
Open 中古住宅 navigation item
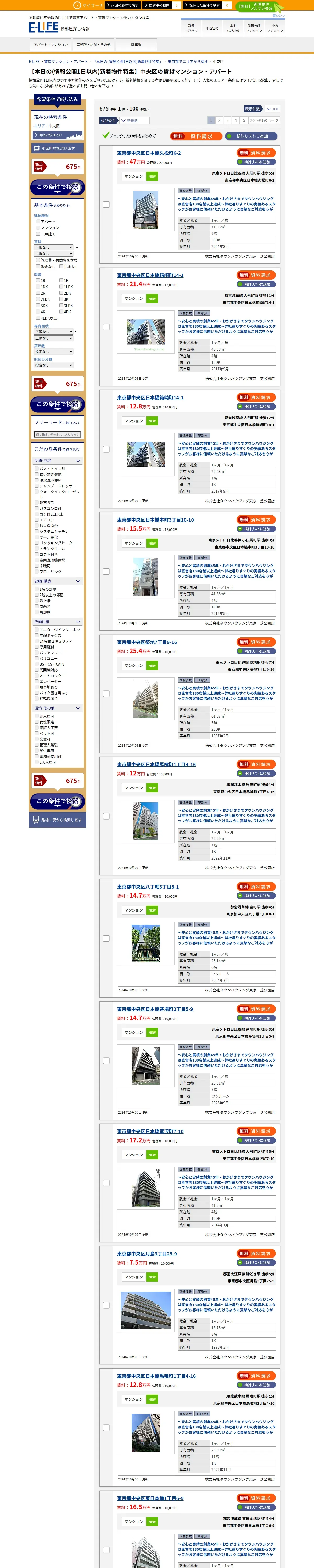(212, 28)
